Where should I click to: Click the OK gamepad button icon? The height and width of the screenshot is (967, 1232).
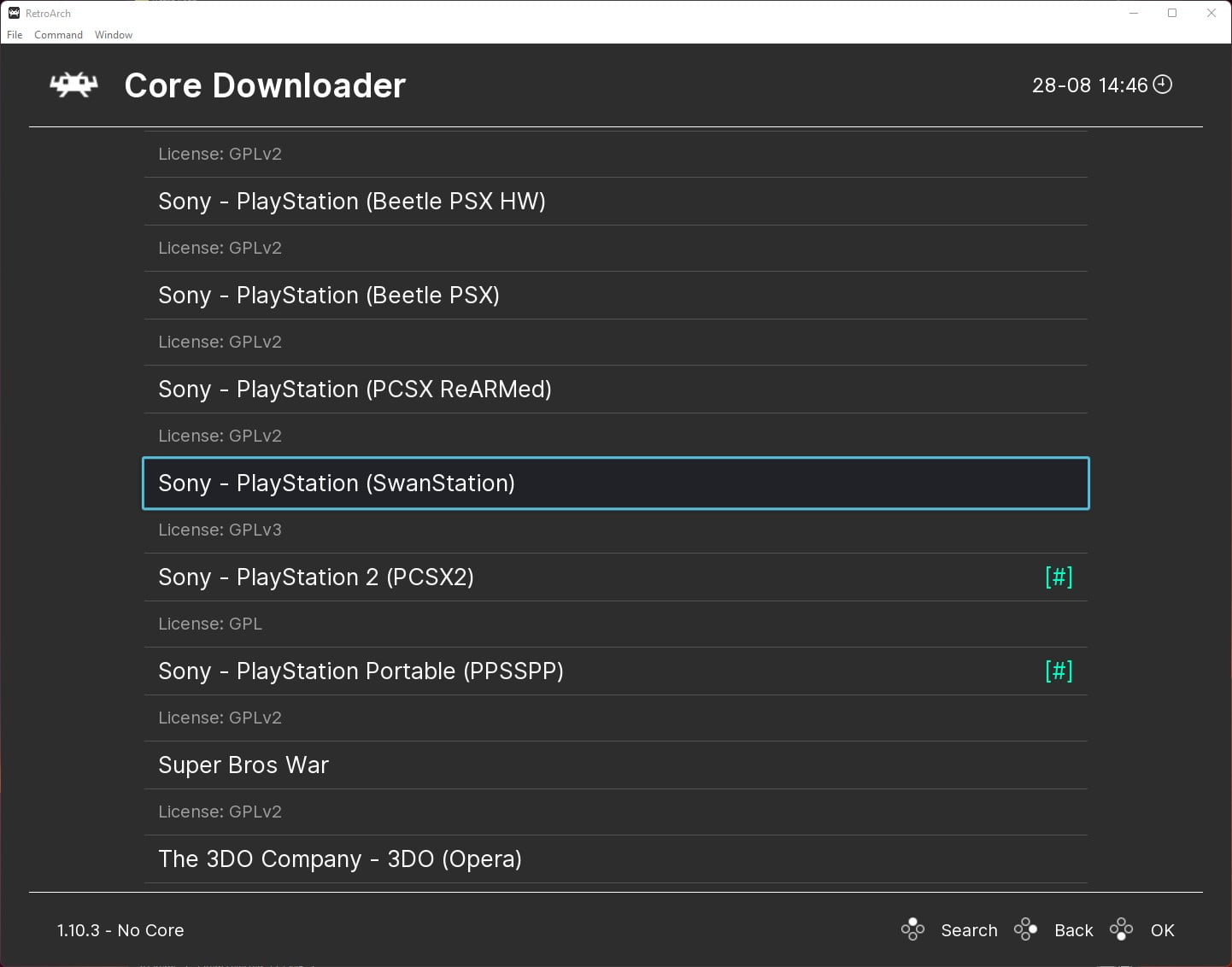pyautogui.click(x=1122, y=929)
